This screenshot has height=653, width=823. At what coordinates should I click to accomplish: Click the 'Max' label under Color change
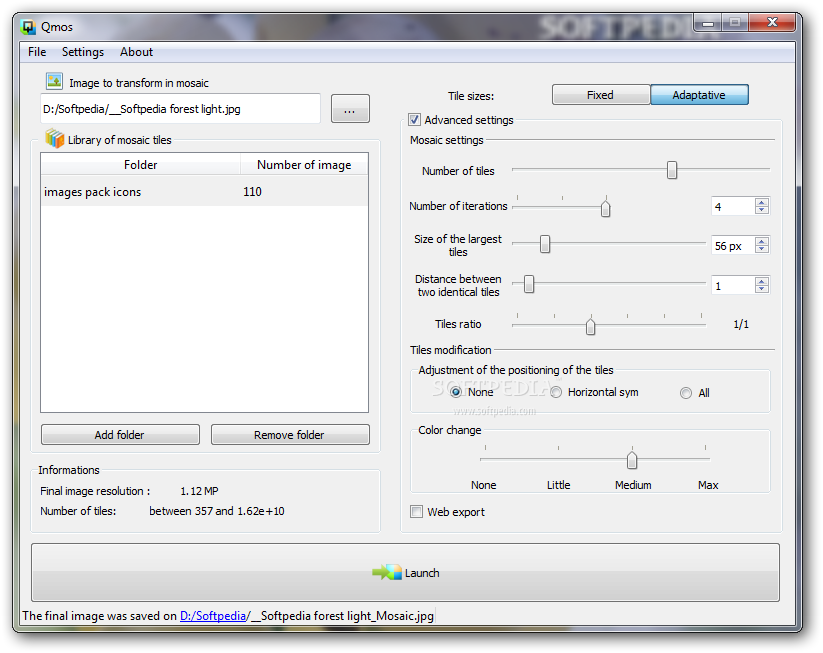tap(708, 485)
